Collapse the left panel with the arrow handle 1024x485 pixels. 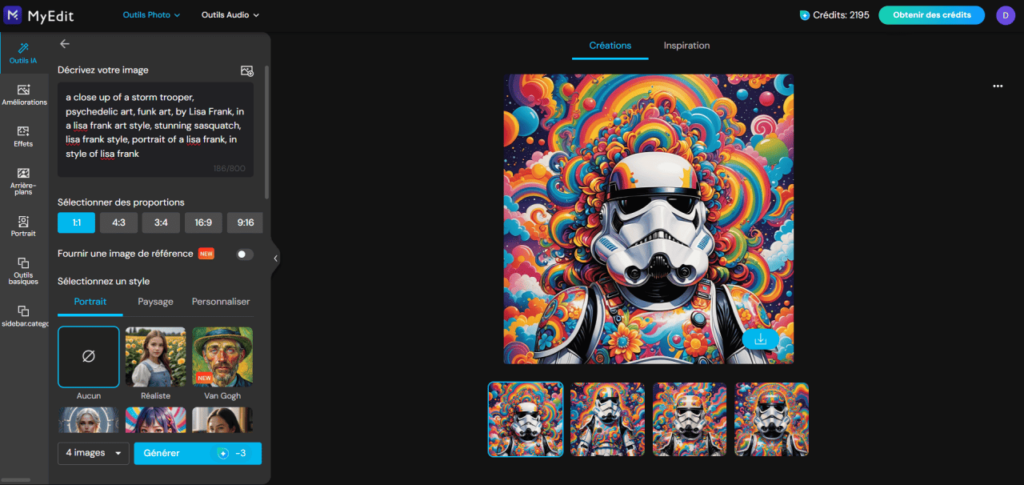(x=275, y=258)
